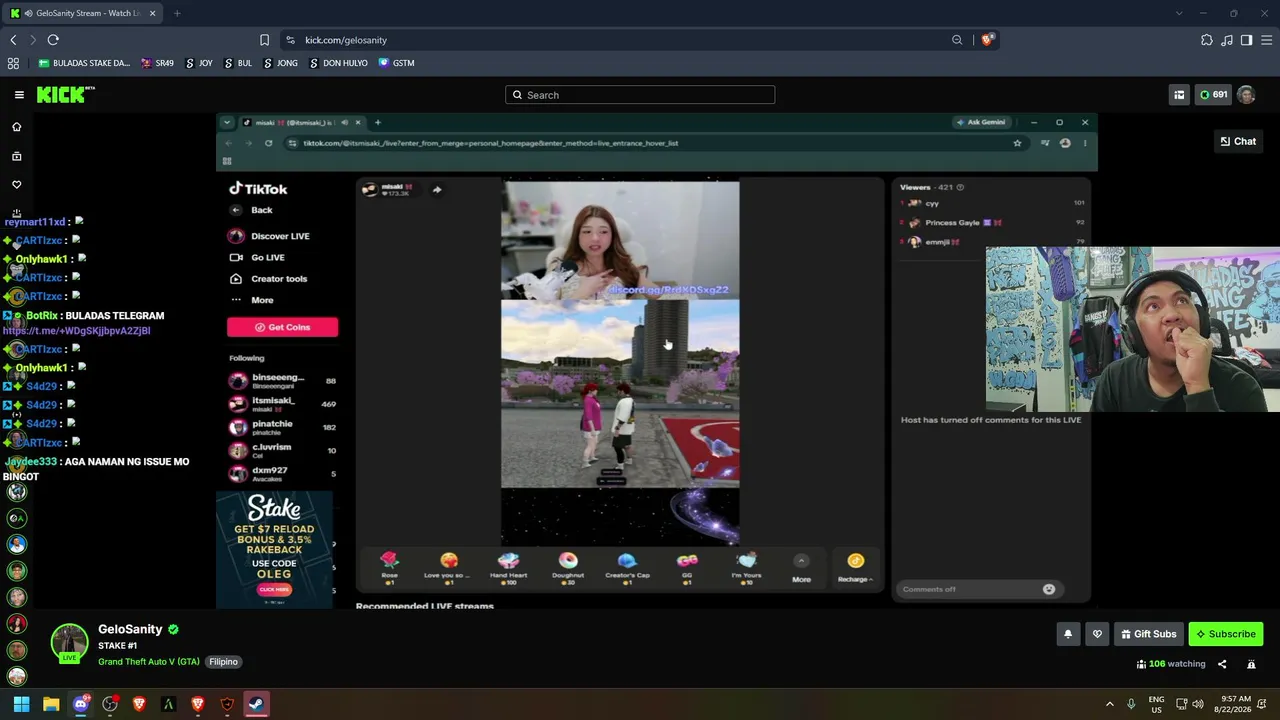Viewport: 1280px width, 720px height.
Task: Click the verified badge next to GeloSanity
Action: point(173,629)
